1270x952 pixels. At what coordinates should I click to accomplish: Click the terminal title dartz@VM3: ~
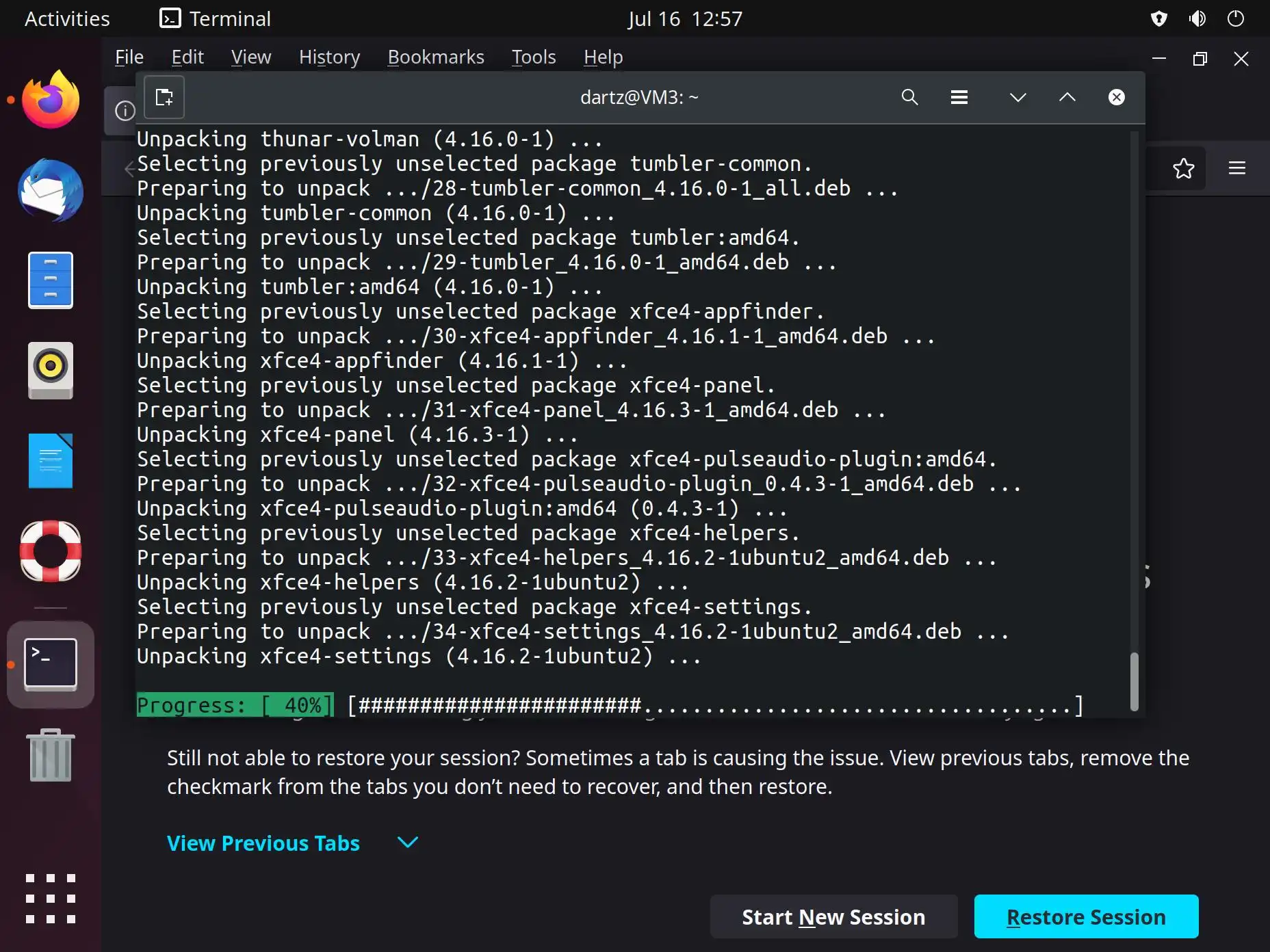point(640,98)
